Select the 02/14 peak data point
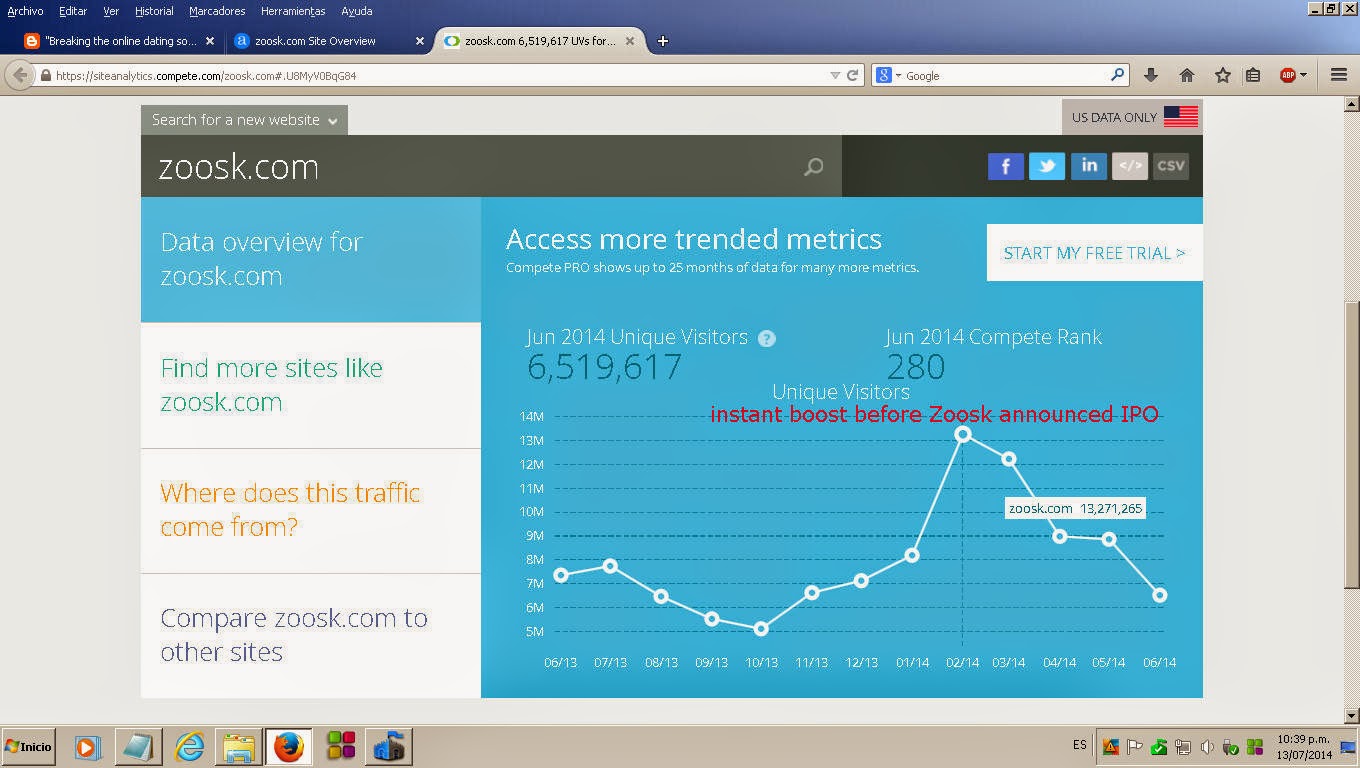1360x768 pixels. click(x=962, y=434)
